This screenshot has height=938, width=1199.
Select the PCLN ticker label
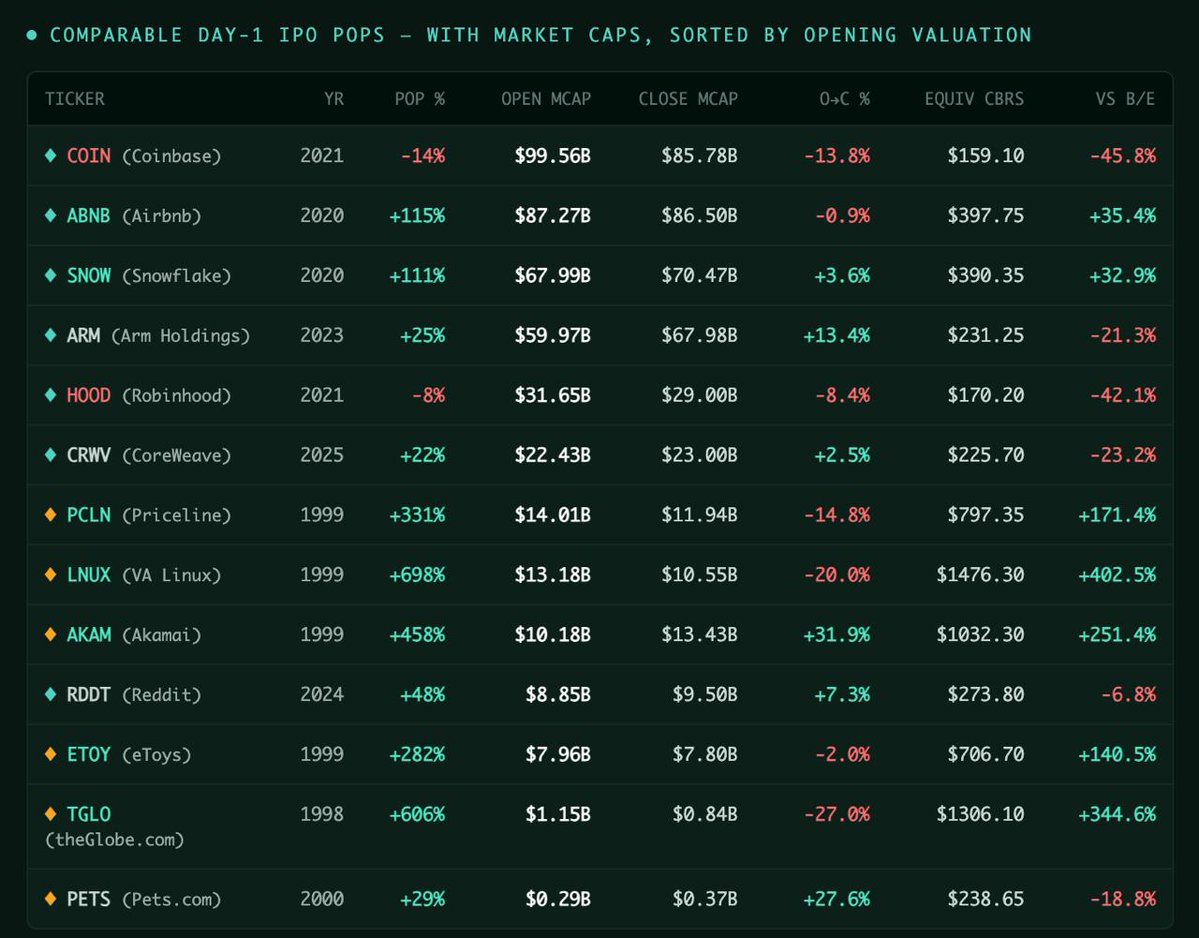[89, 514]
